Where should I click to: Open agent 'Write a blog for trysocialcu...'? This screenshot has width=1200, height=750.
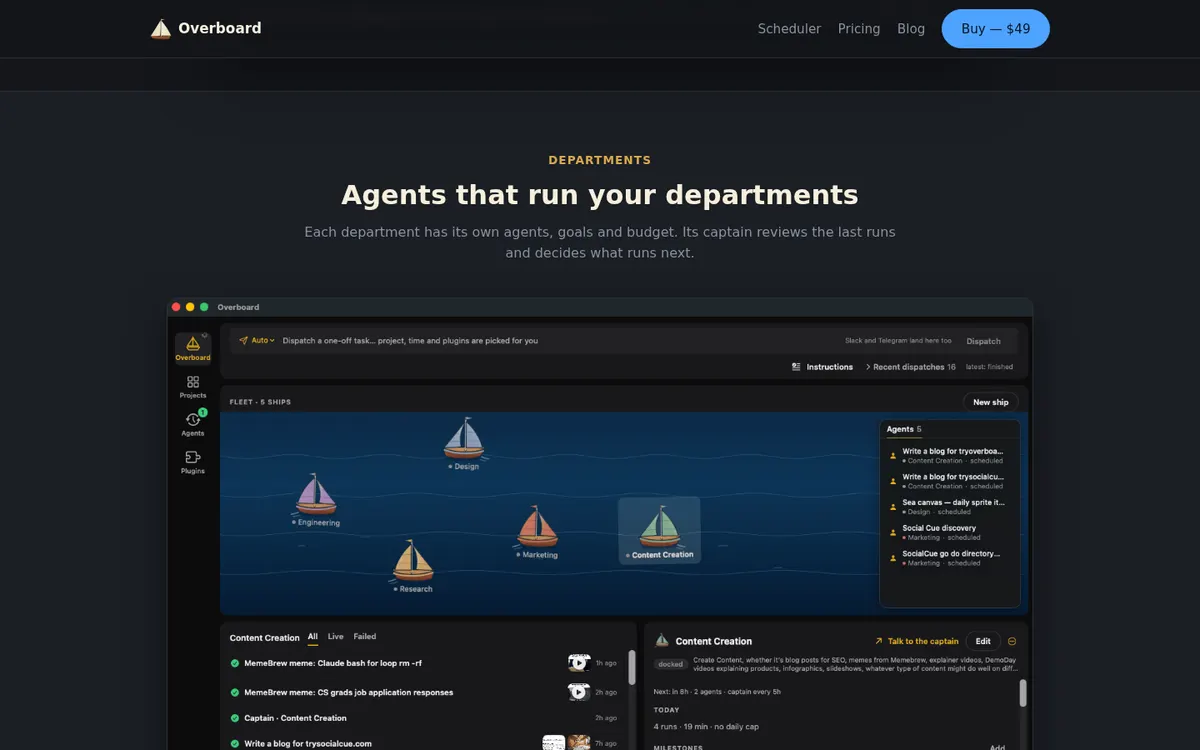pyautogui.click(x=948, y=481)
